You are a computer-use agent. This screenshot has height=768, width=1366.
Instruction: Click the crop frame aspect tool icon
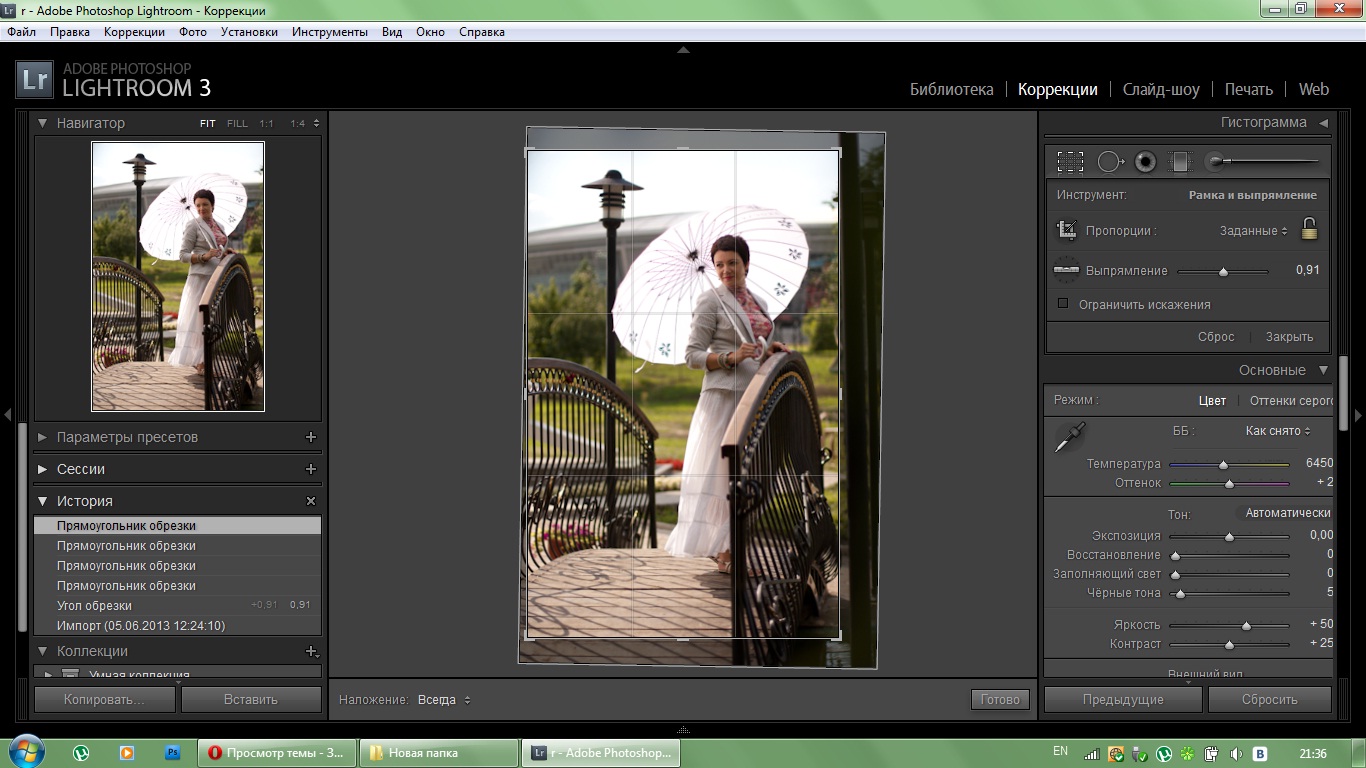pyautogui.click(x=1067, y=230)
